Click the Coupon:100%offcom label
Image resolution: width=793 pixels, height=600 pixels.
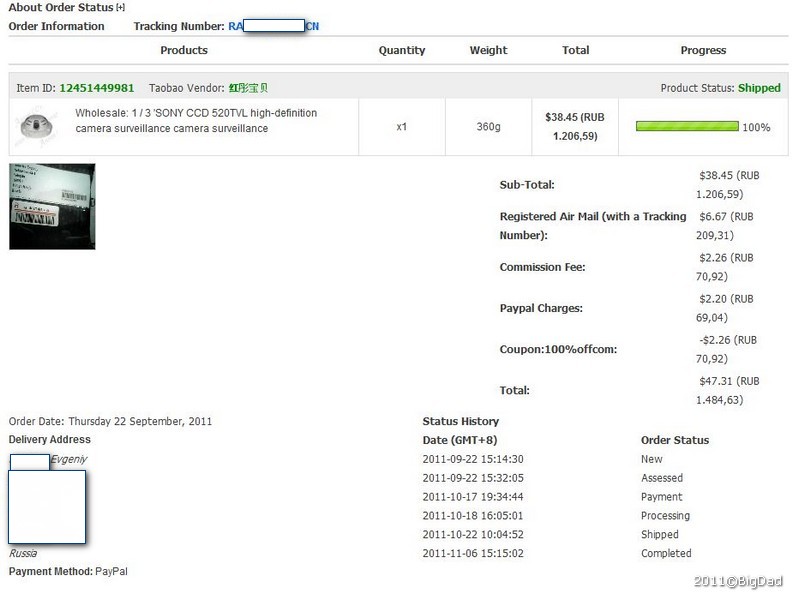tap(558, 350)
